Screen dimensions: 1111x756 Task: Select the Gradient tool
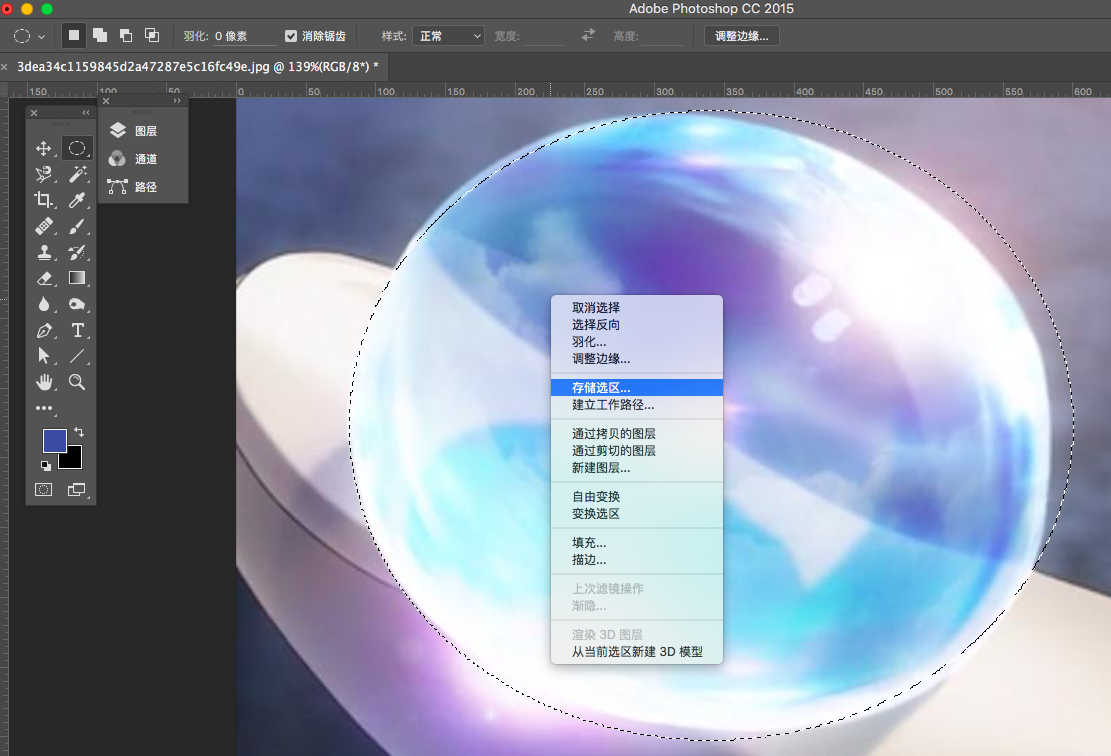(x=77, y=278)
